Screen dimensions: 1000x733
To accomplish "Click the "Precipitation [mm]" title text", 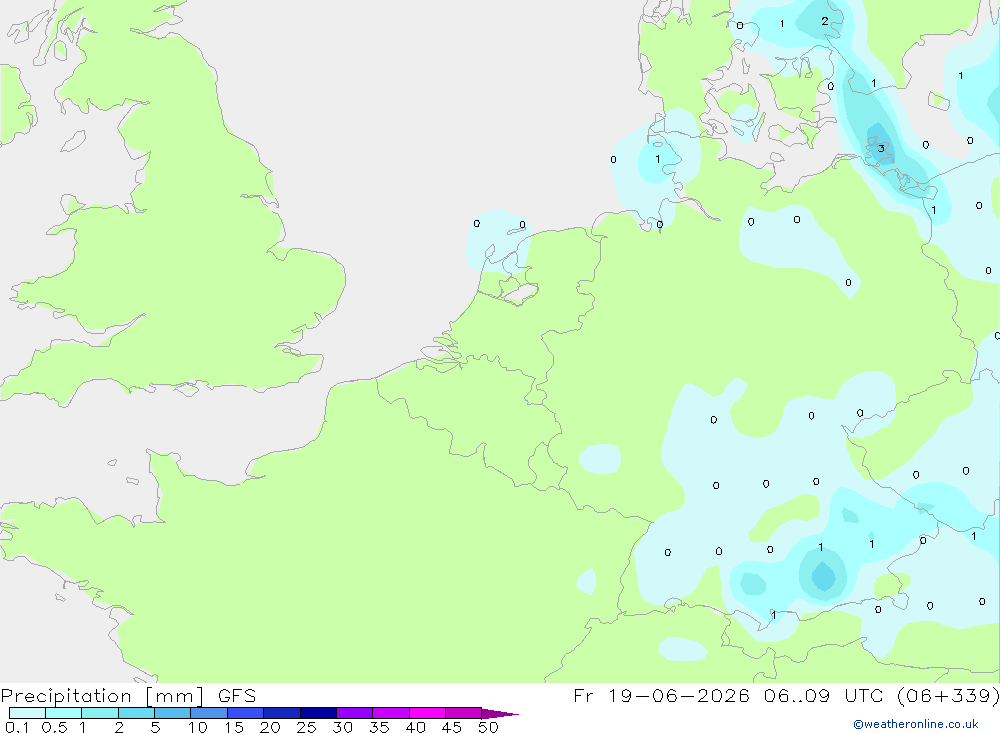I will 102,696.
